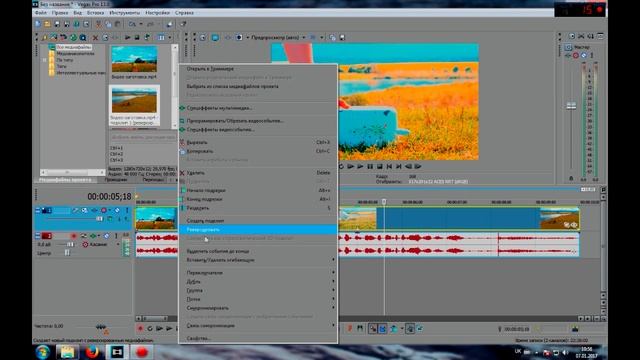Click the preview Pause button
This screenshot has width=640, height=360.
pyautogui.click(x=370, y=167)
